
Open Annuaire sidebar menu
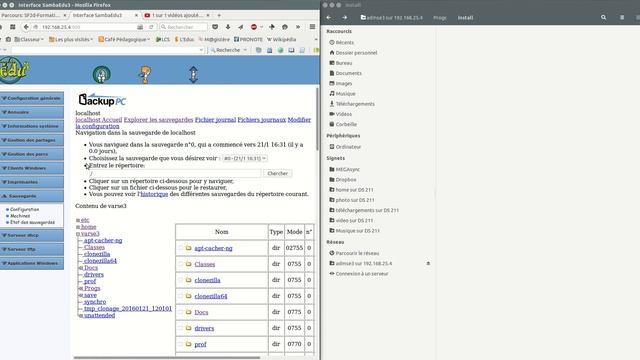pos(32,112)
